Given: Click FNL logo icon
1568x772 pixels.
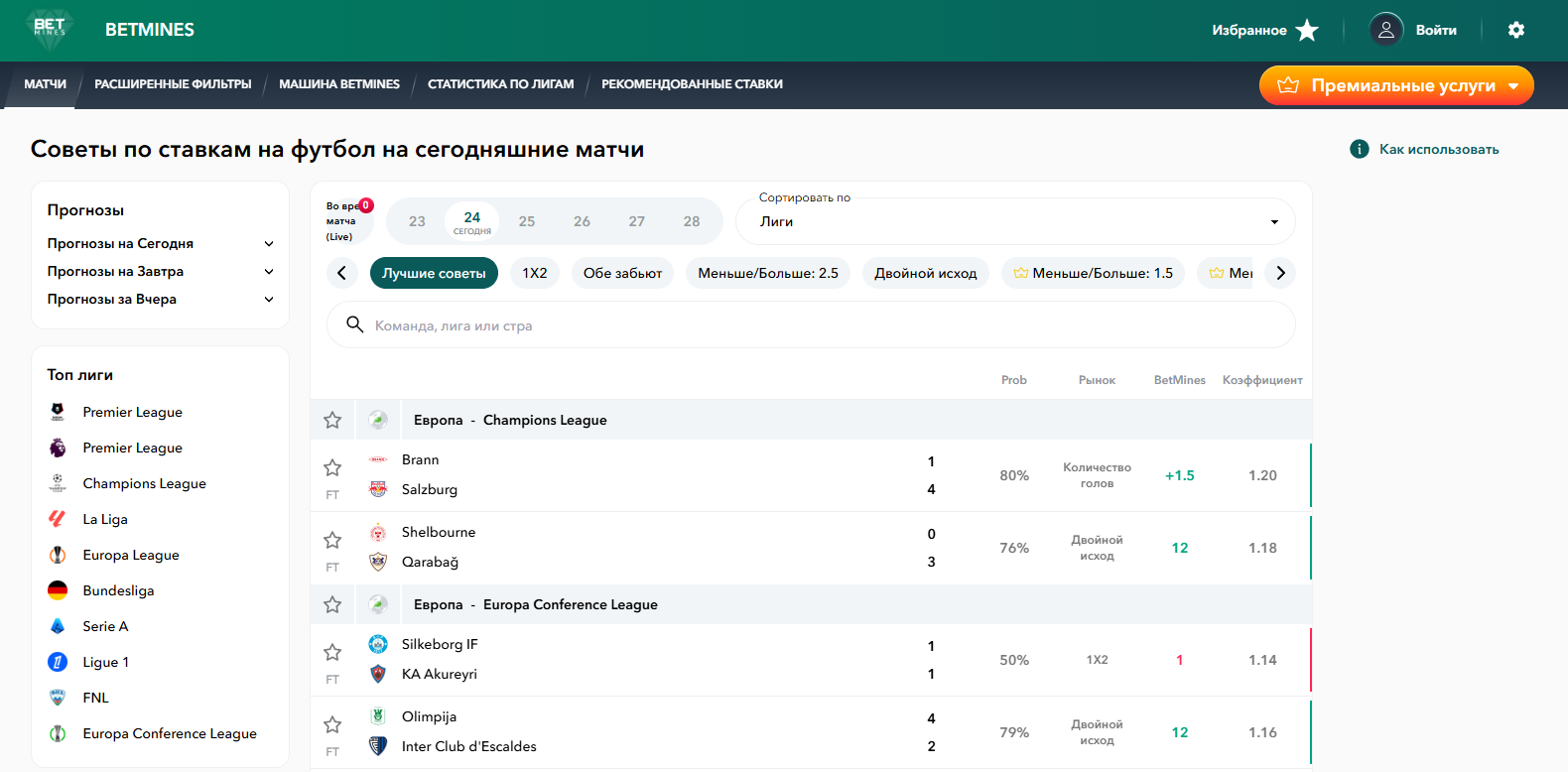Looking at the screenshot, I should click(x=58, y=698).
